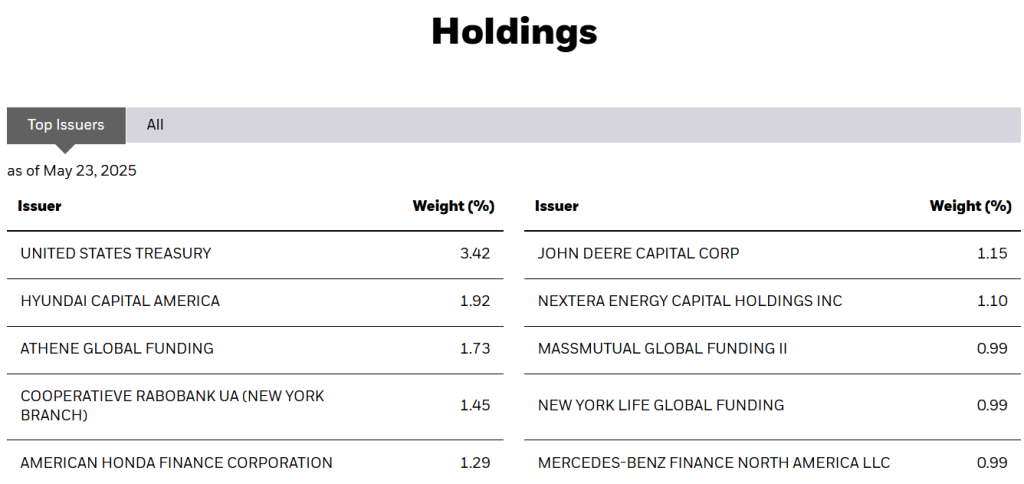Click NextEra Energy Capital Holdings Inc
Screen dimensions: 1024x484
690,301
